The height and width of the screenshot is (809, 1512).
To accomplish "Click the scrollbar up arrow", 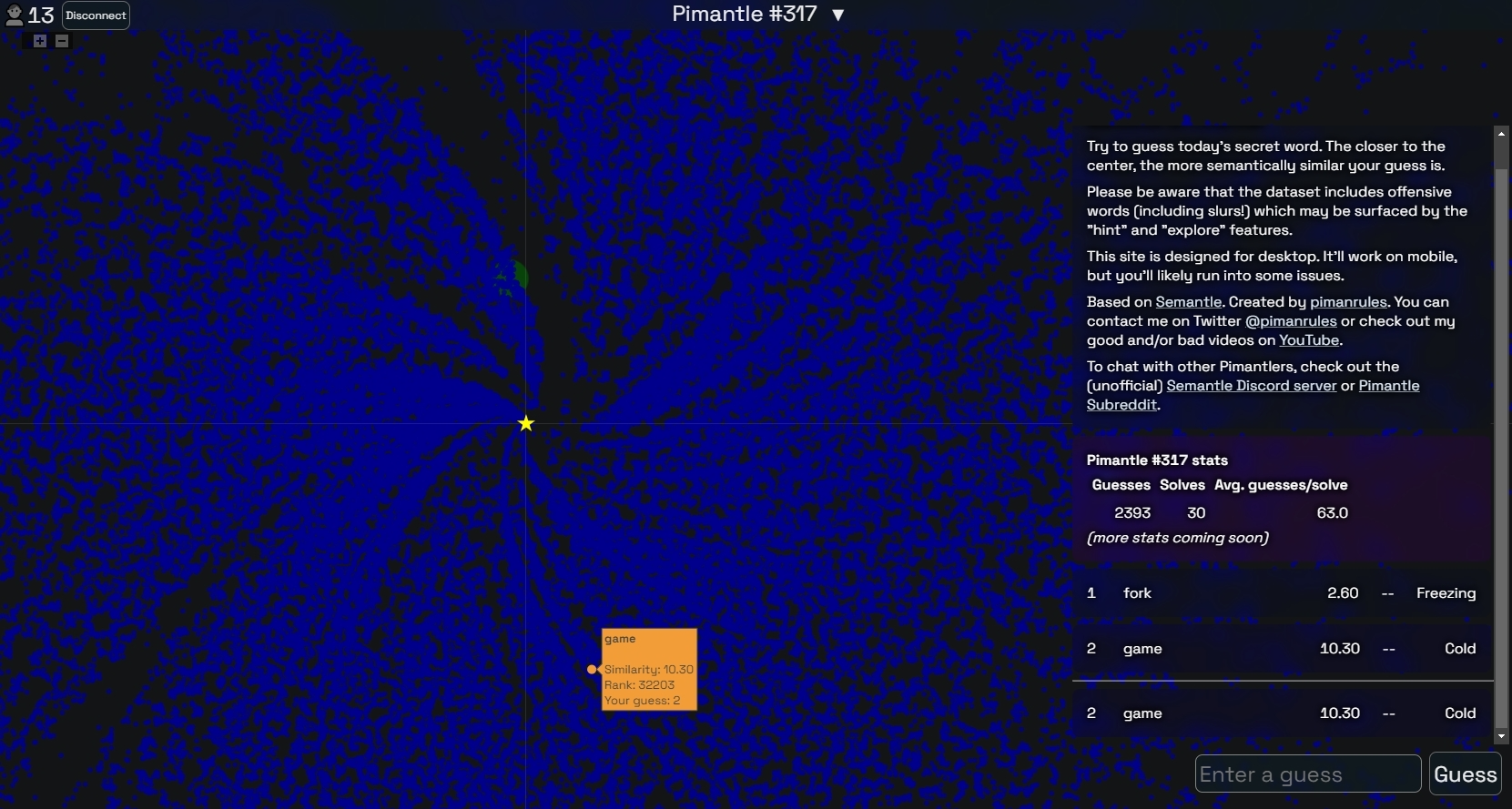I will tap(1501, 134).
